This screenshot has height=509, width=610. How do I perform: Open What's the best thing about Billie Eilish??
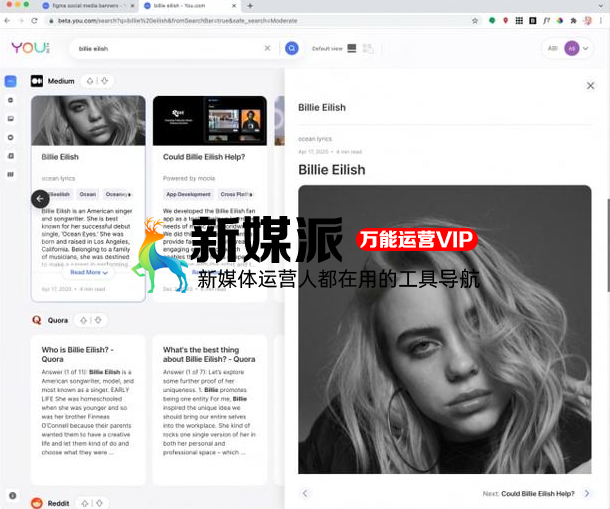tap(209, 354)
